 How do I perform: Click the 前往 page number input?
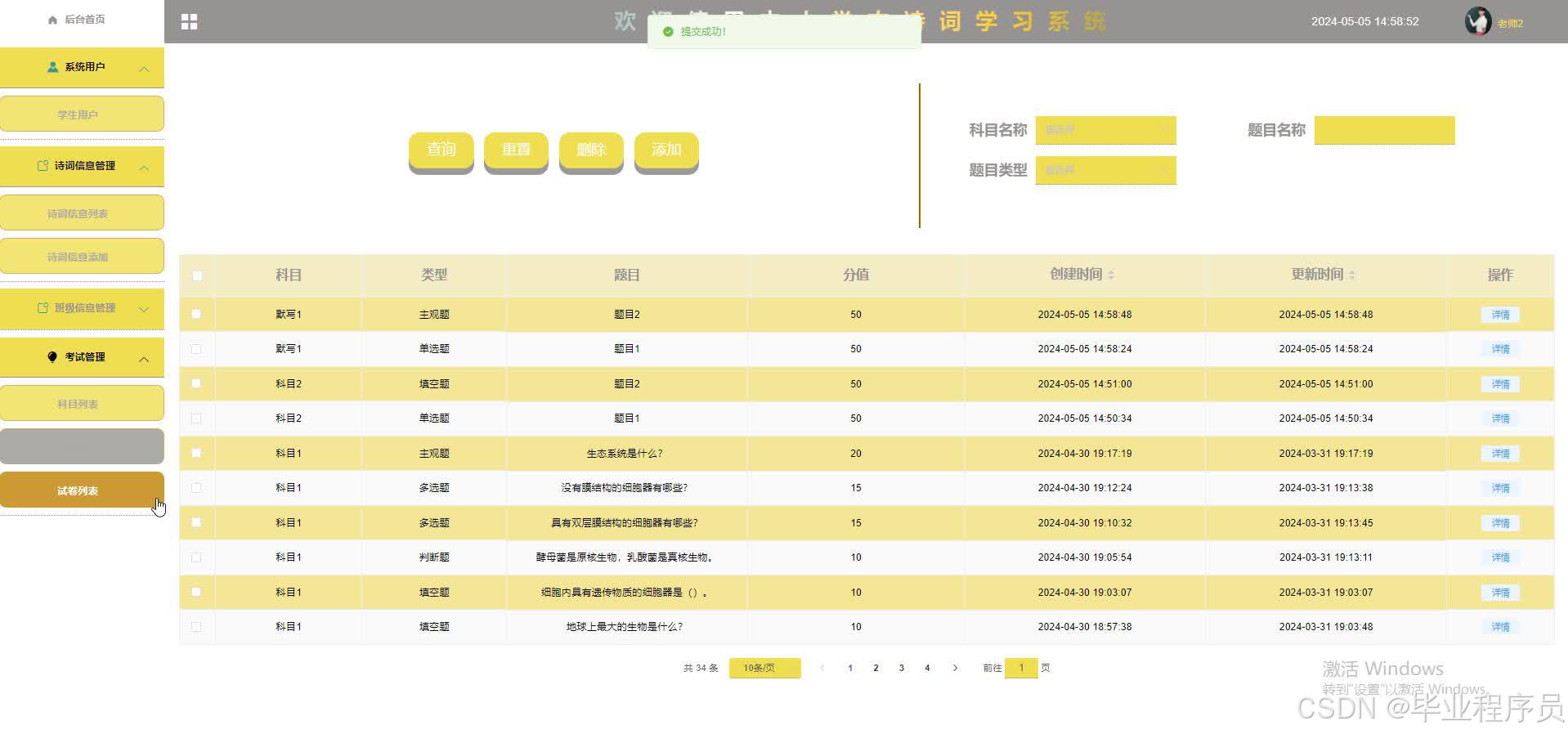click(x=1021, y=668)
